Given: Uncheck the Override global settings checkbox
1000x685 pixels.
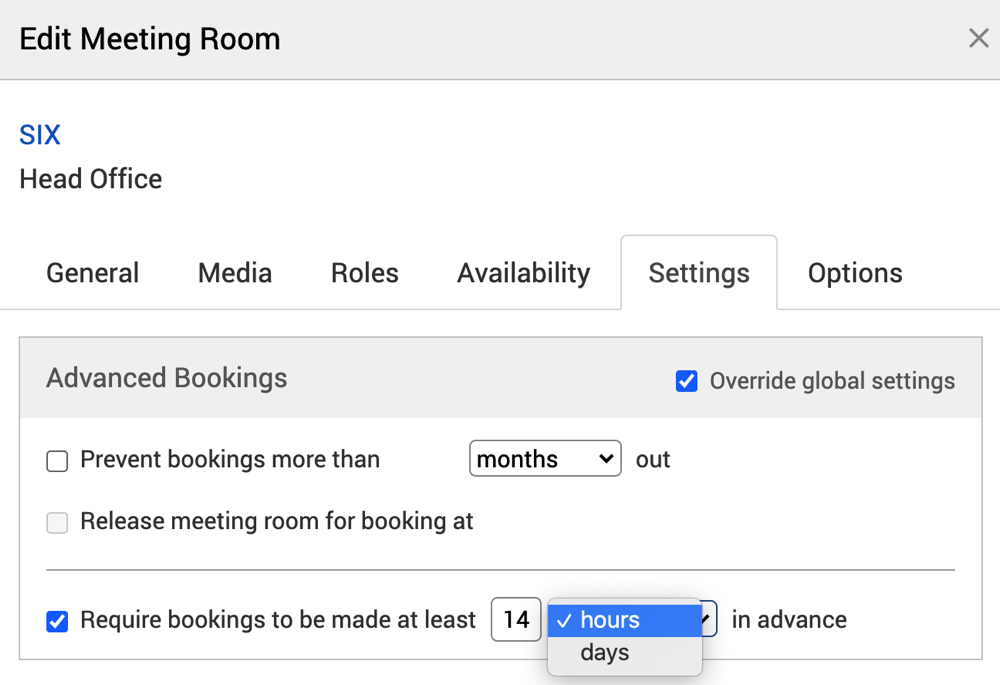Looking at the screenshot, I should tap(687, 381).
